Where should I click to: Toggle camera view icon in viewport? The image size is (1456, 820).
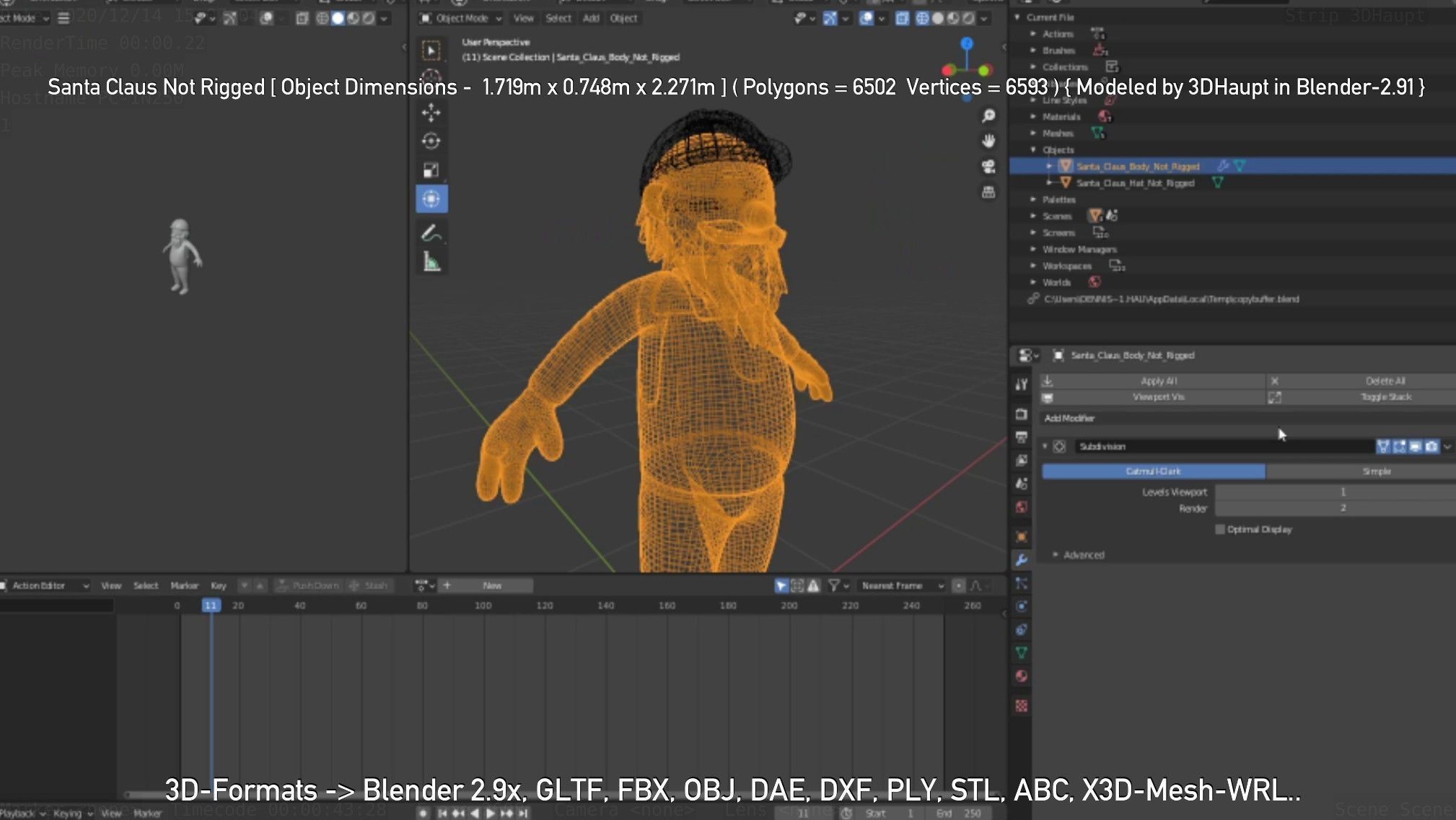point(989,167)
